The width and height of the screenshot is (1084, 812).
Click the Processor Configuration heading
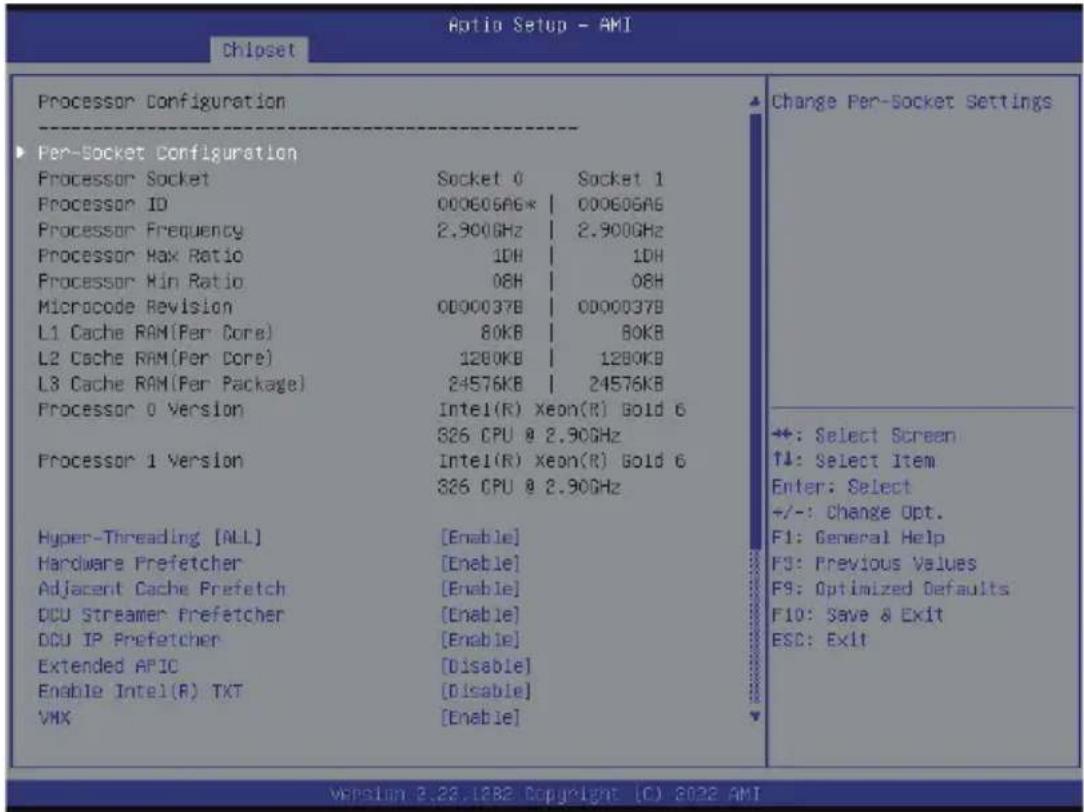[161, 102]
